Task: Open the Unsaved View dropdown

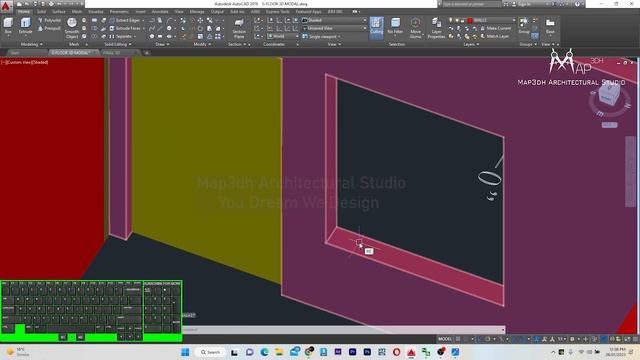Action: tap(334, 28)
